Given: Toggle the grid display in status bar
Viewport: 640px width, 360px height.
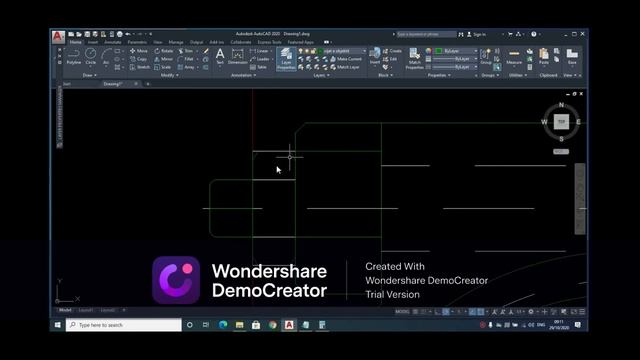Looking at the screenshot, I should [x=415, y=312].
